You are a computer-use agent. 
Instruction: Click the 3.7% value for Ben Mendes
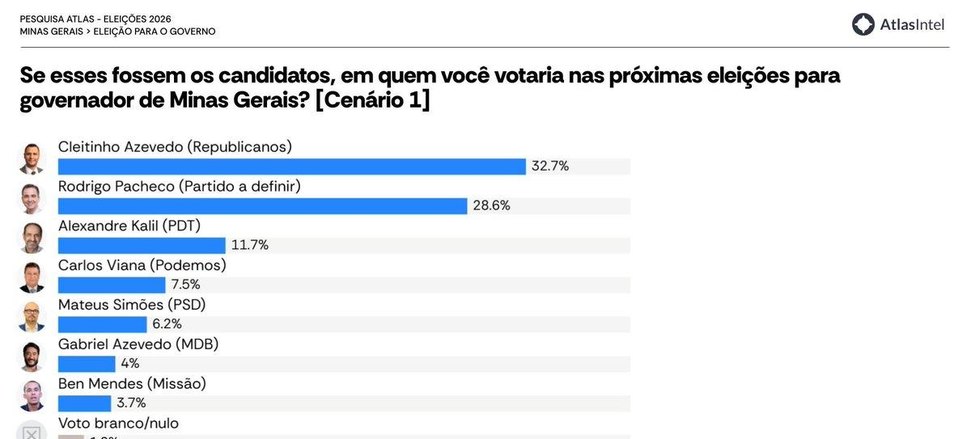(131, 403)
